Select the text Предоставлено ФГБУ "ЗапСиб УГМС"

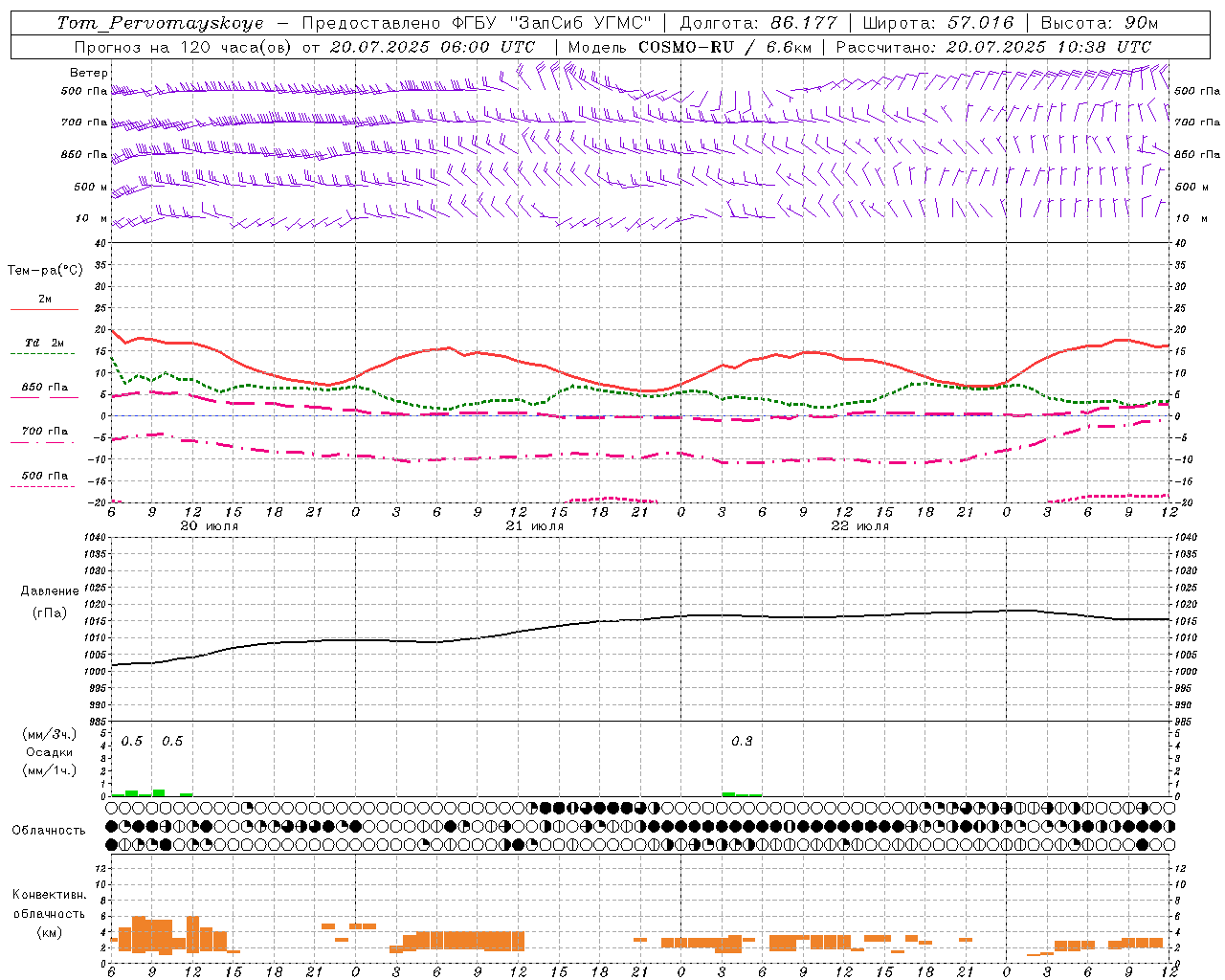(477, 23)
